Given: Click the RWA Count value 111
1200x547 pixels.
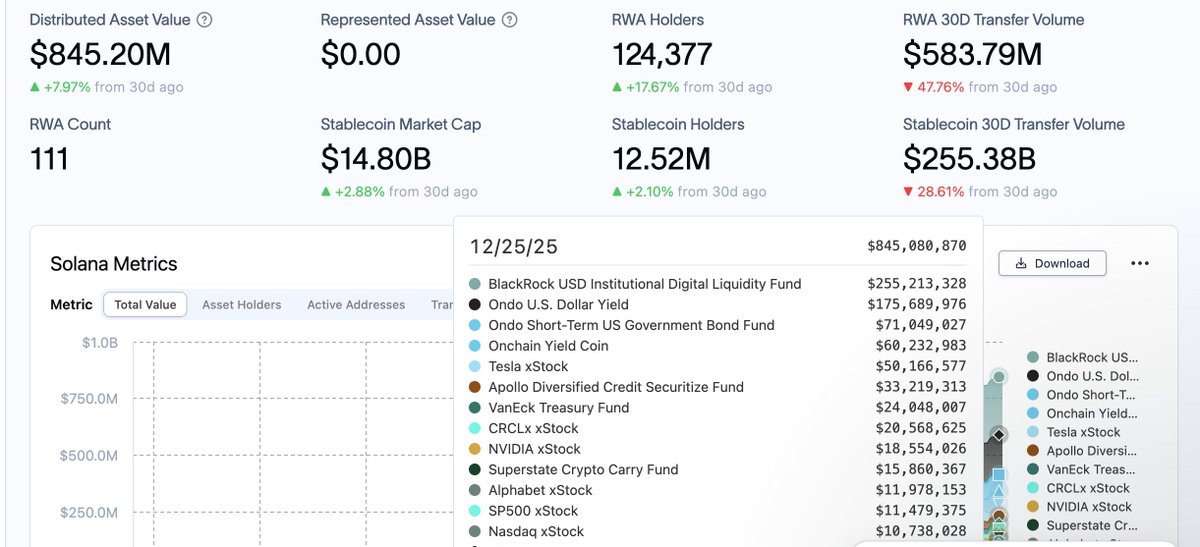Looking at the screenshot, I should 49,158.
